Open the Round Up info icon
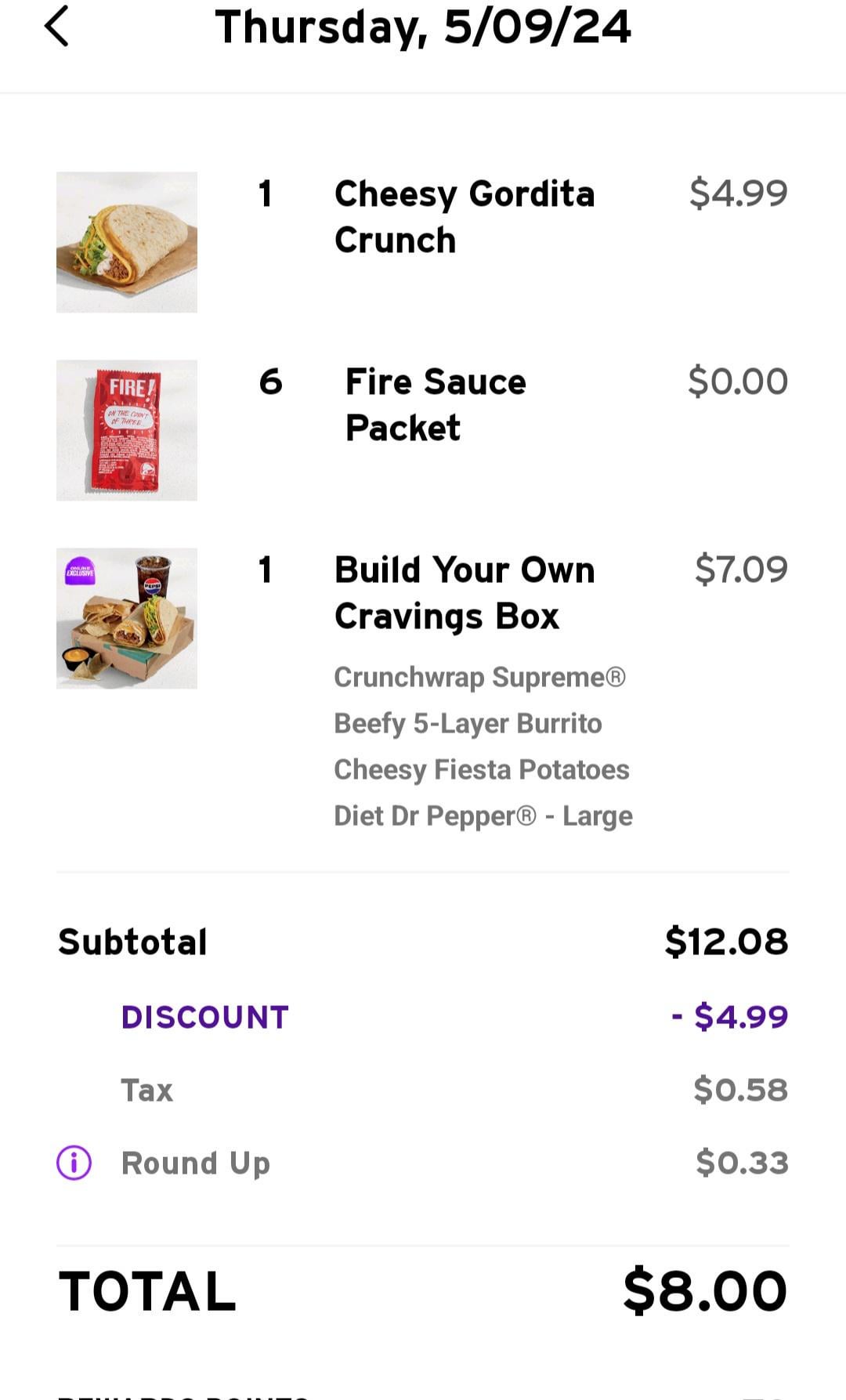This screenshot has height=1400, width=846. (x=74, y=1163)
